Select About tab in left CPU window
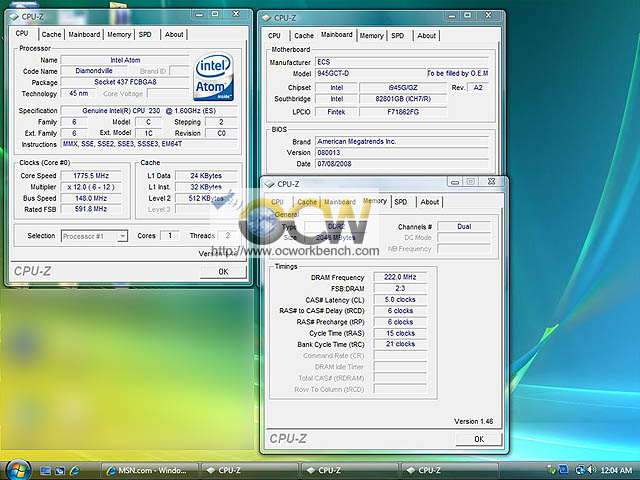 (174, 35)
